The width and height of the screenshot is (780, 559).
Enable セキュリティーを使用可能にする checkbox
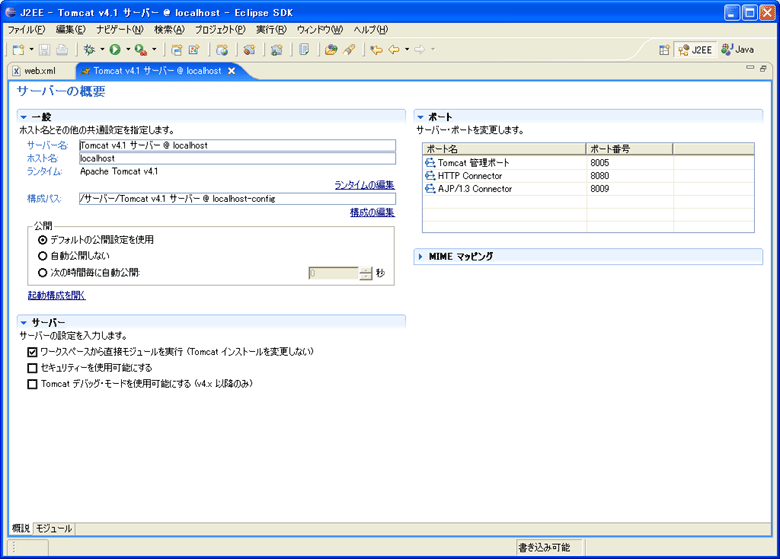coord(32,368)
